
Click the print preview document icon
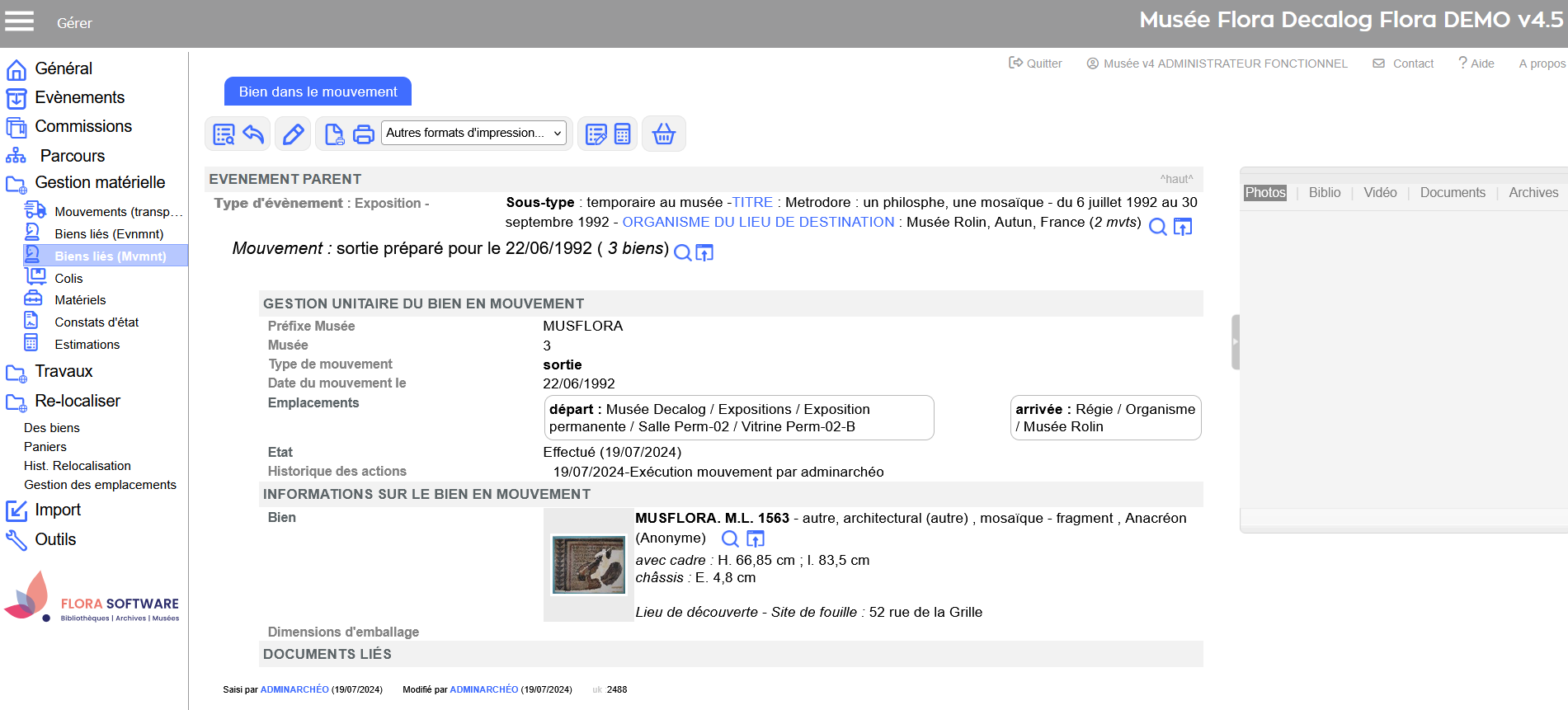(x=334, y=134)
